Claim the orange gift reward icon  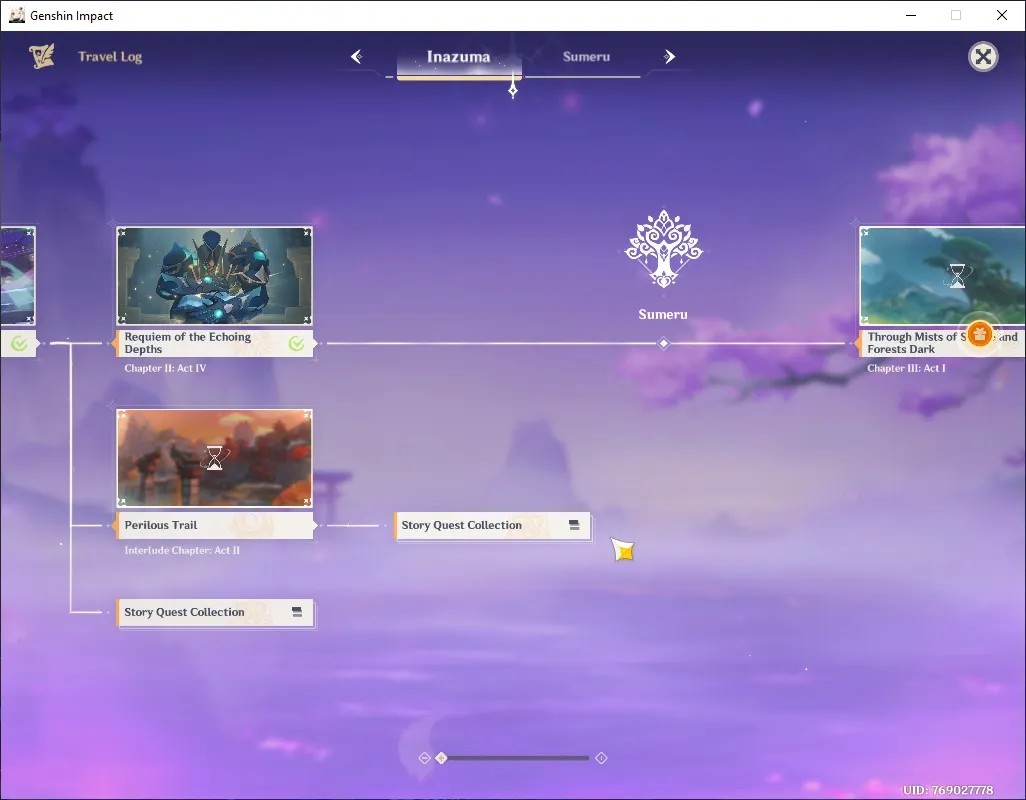(979, 334)
